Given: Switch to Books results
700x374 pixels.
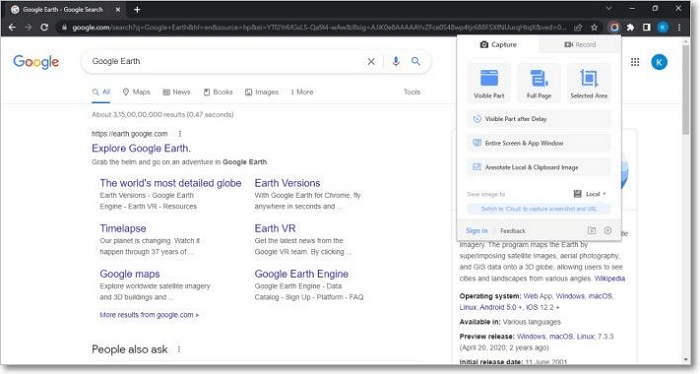Looking at the screenshot, I should [218, 92].
